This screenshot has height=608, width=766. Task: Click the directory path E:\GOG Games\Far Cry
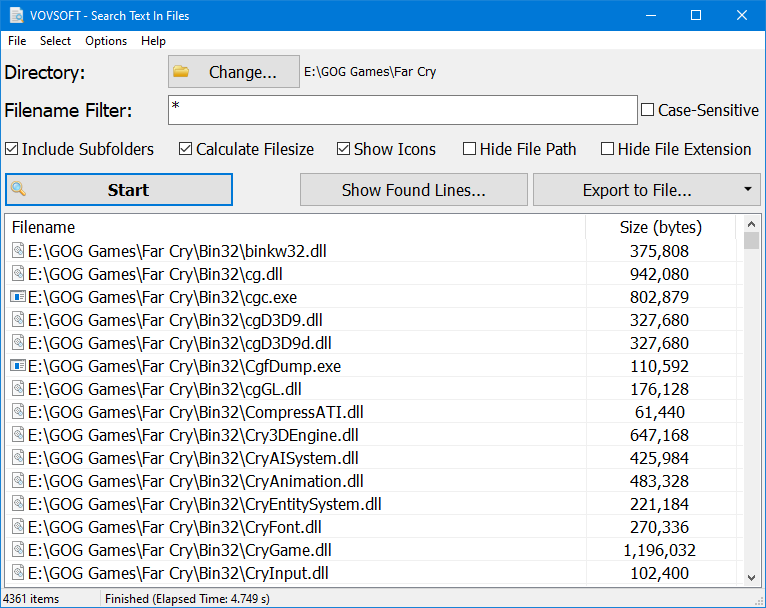click(370, 72)
